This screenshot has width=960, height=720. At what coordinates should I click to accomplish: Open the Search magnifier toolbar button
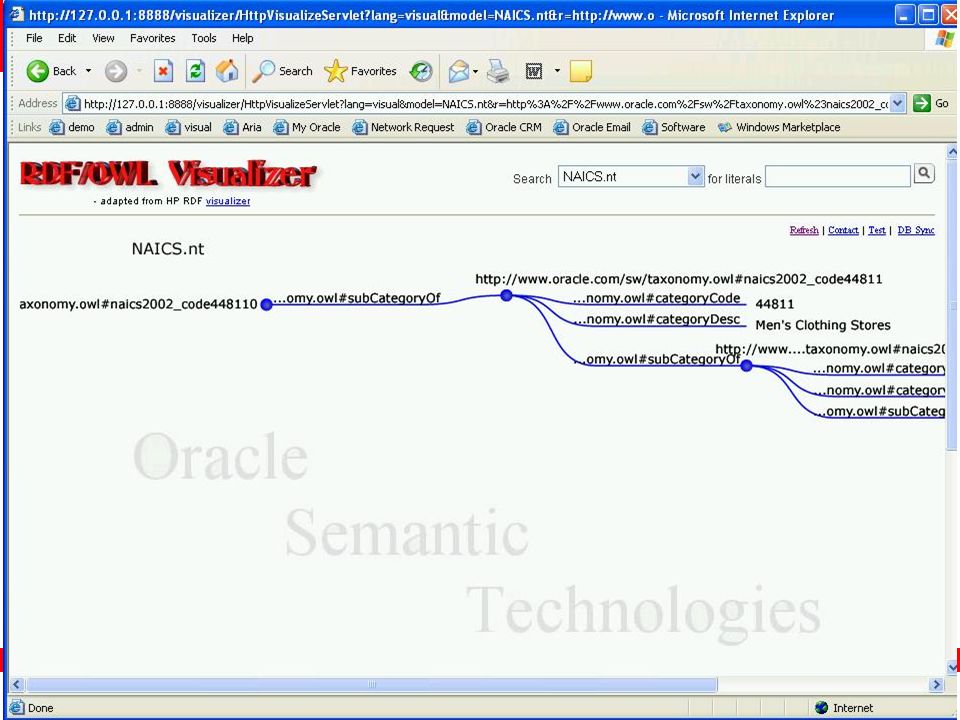point(282,71)
